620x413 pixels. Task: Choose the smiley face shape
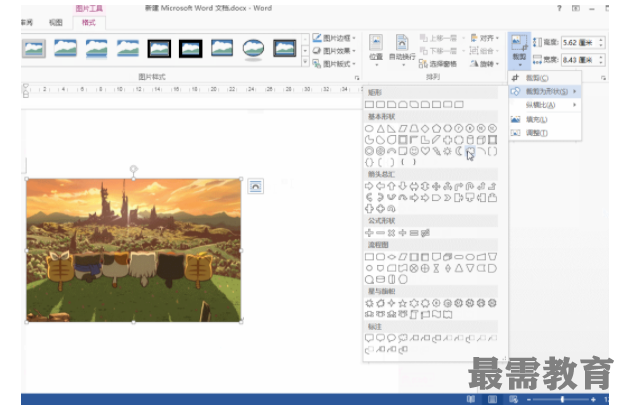(414, 151)
